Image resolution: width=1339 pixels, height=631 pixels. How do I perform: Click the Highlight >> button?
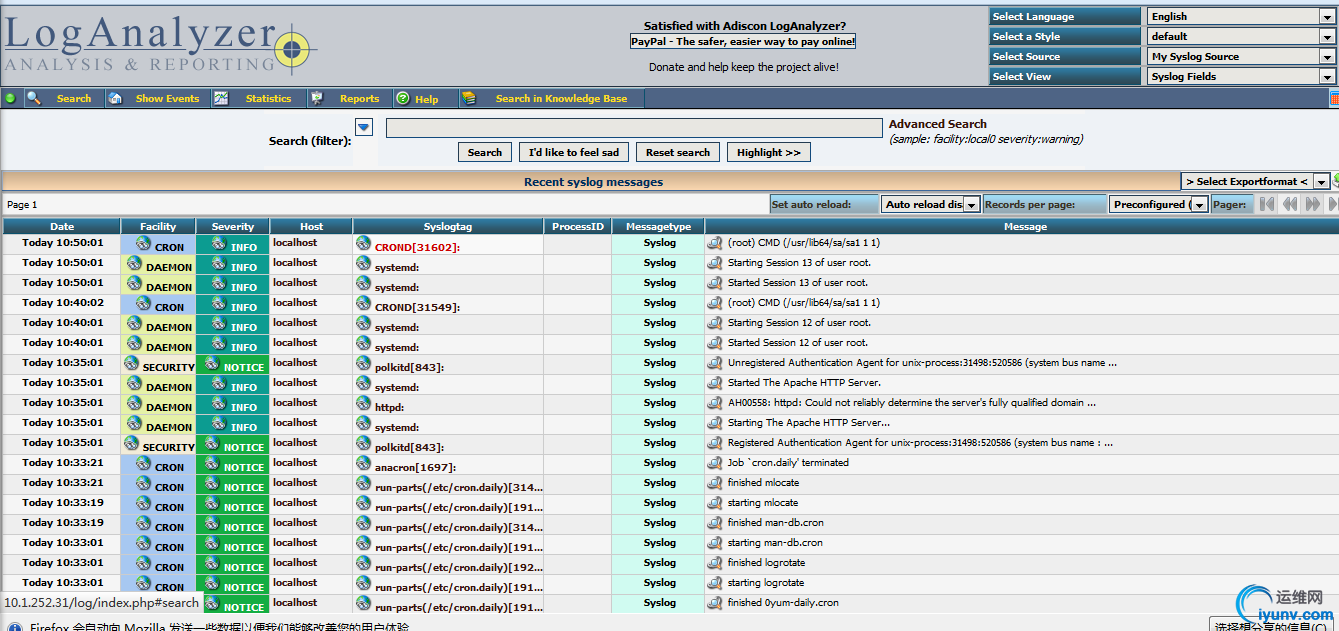pos(769,152)
